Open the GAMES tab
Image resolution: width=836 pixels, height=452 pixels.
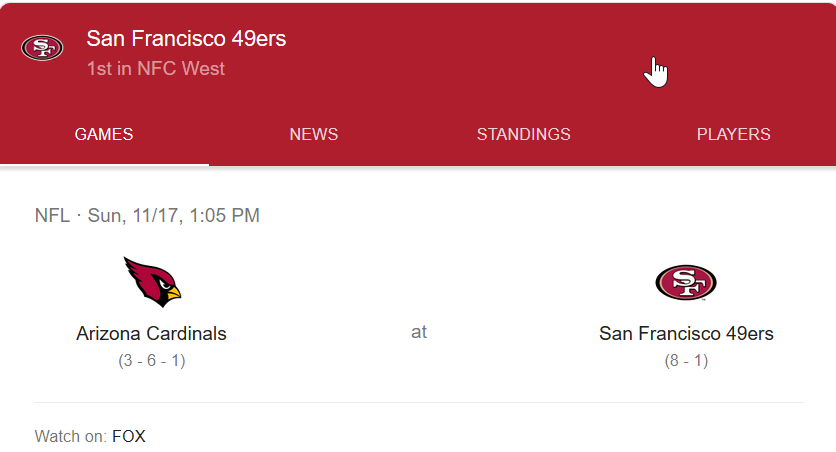coord(104,134)
